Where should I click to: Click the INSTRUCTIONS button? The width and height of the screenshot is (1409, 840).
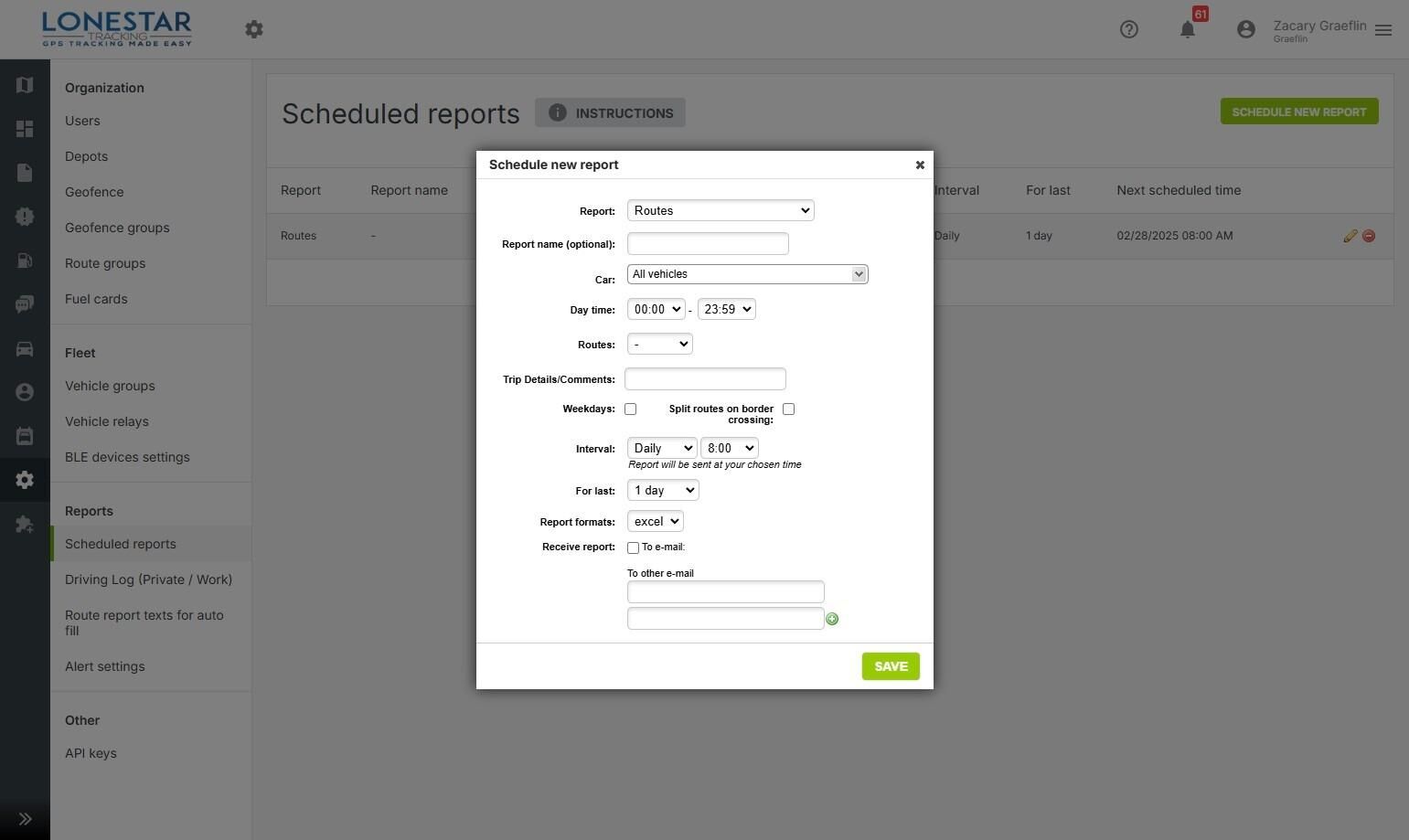click(611, 112)
